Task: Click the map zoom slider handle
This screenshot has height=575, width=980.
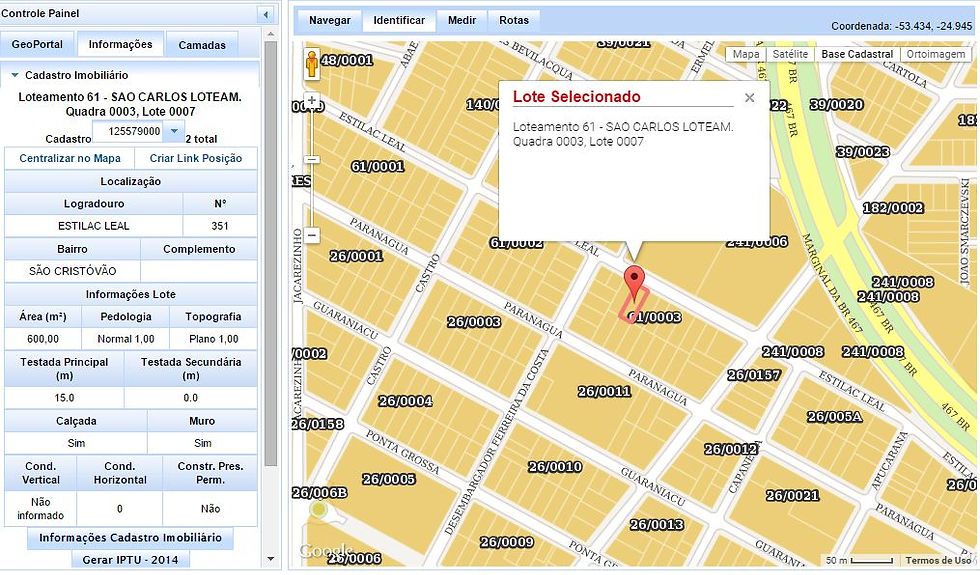Action: 312,159
